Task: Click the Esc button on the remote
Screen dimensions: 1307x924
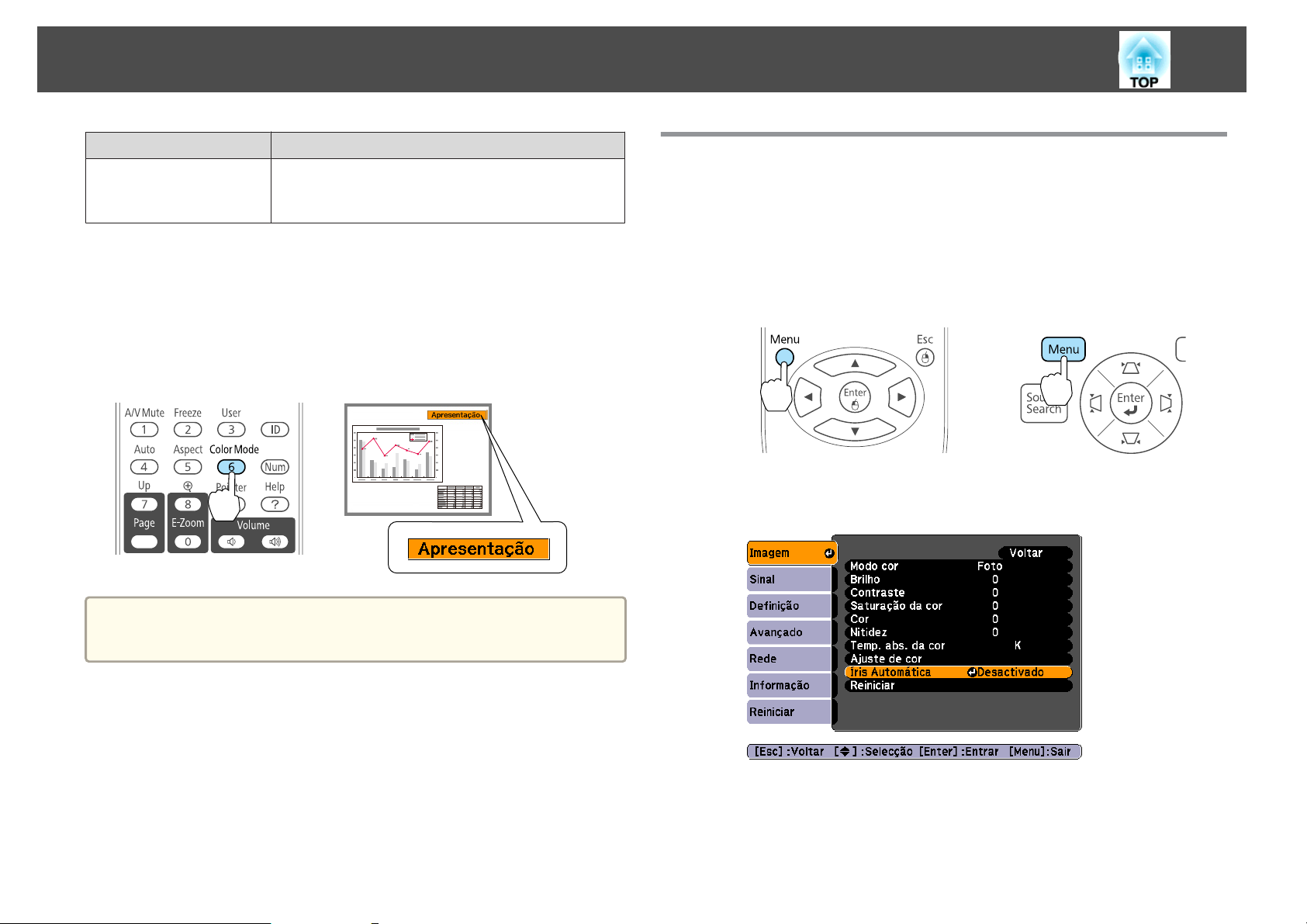Action: click(x=925, y=357)
